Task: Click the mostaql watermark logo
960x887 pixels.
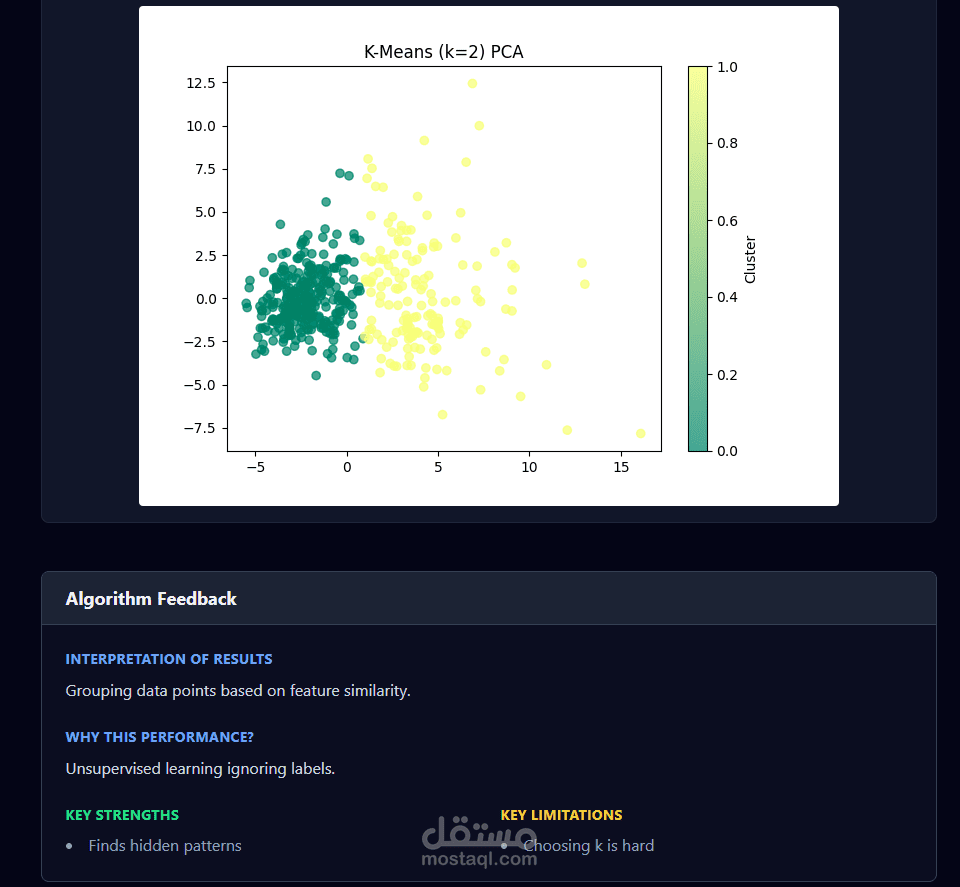Action: [x=478, y=840]
